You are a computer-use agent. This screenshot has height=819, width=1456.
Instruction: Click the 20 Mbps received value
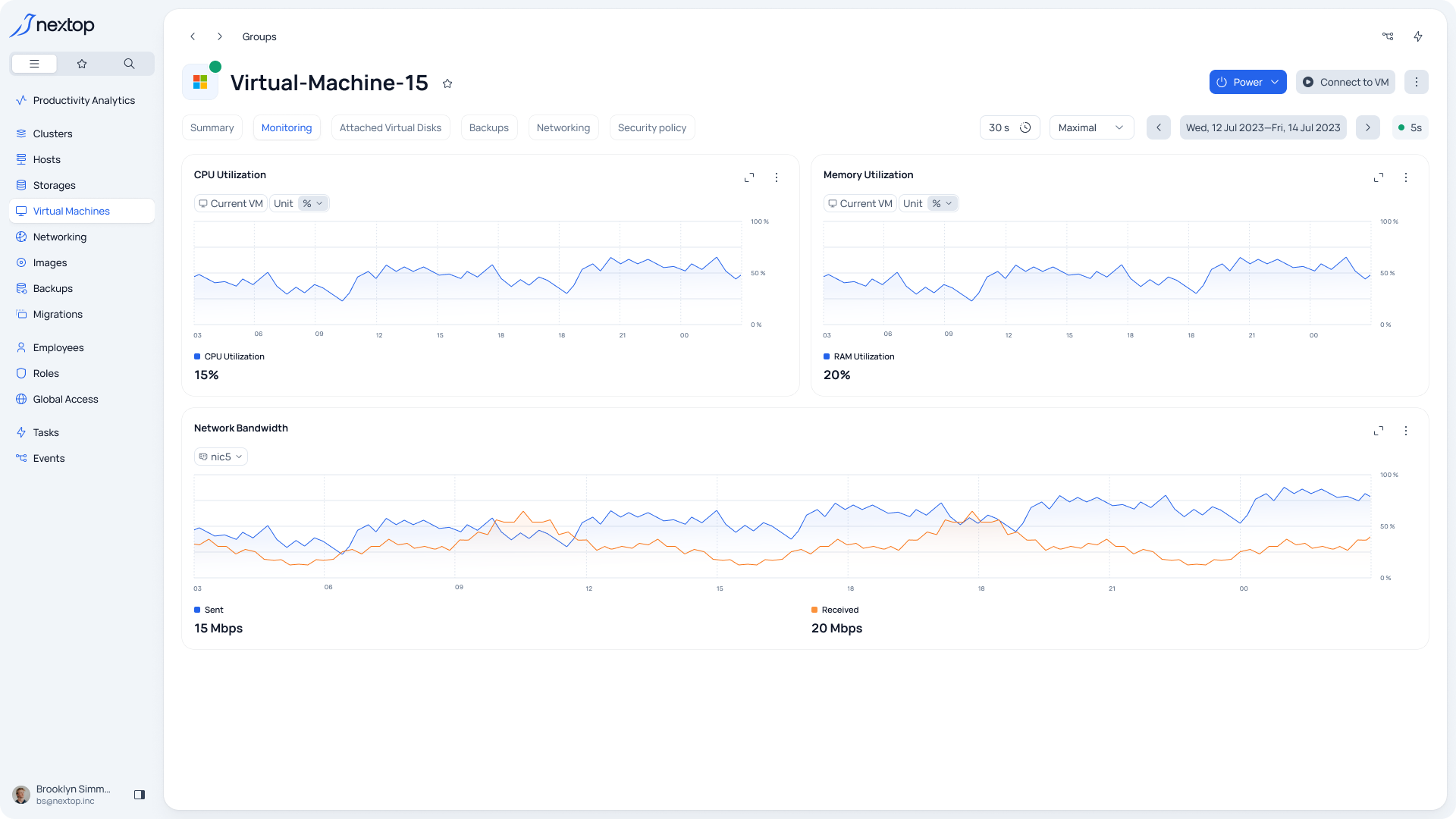coord(836,628)
